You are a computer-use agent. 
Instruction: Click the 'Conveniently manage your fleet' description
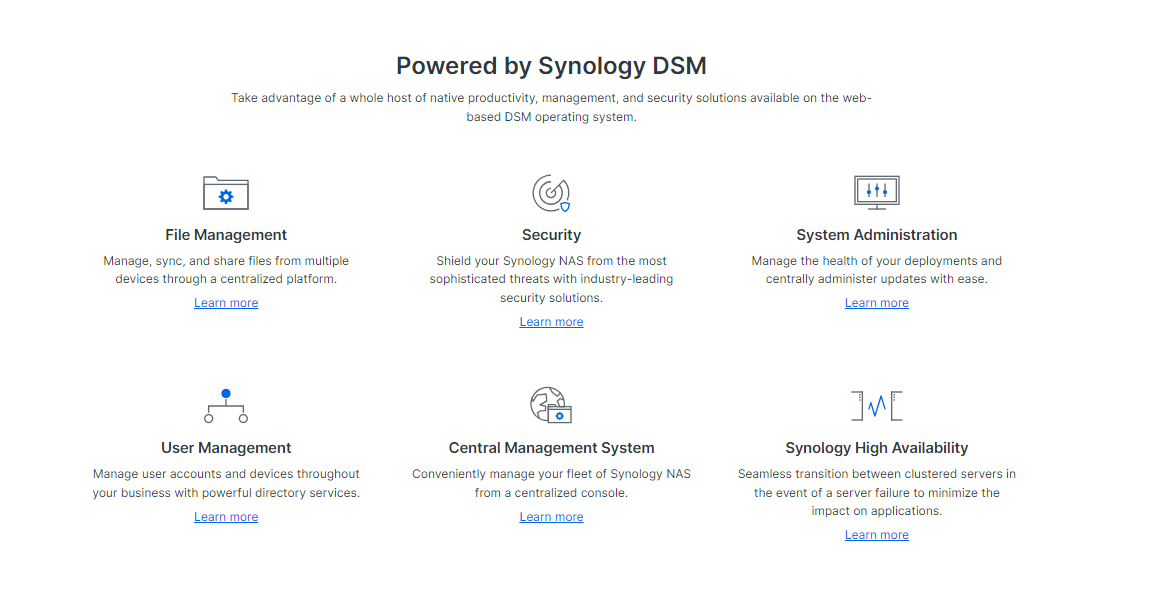point(551,483)
